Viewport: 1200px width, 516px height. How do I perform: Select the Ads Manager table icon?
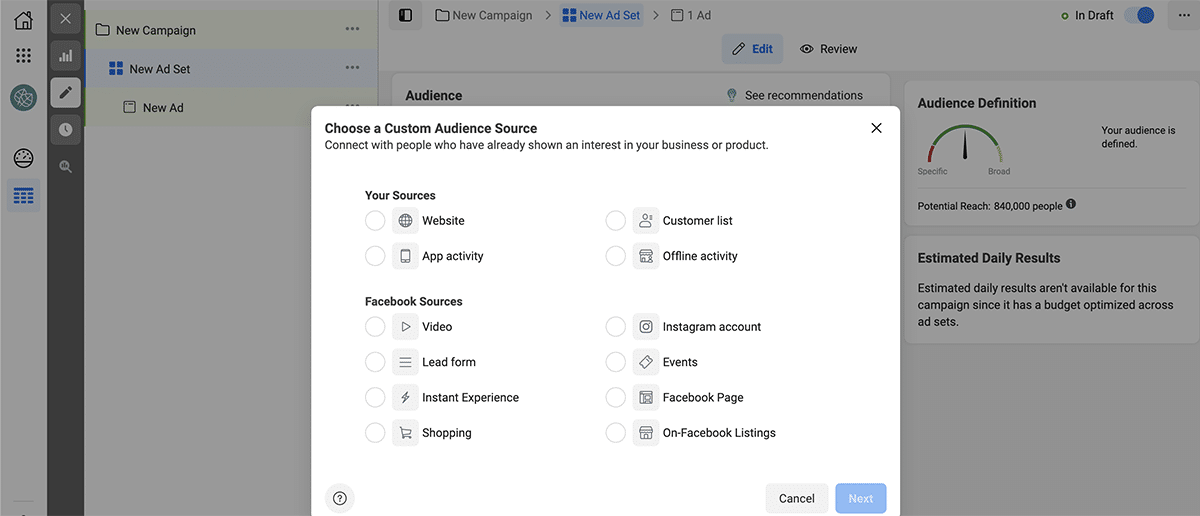point(24,196)
